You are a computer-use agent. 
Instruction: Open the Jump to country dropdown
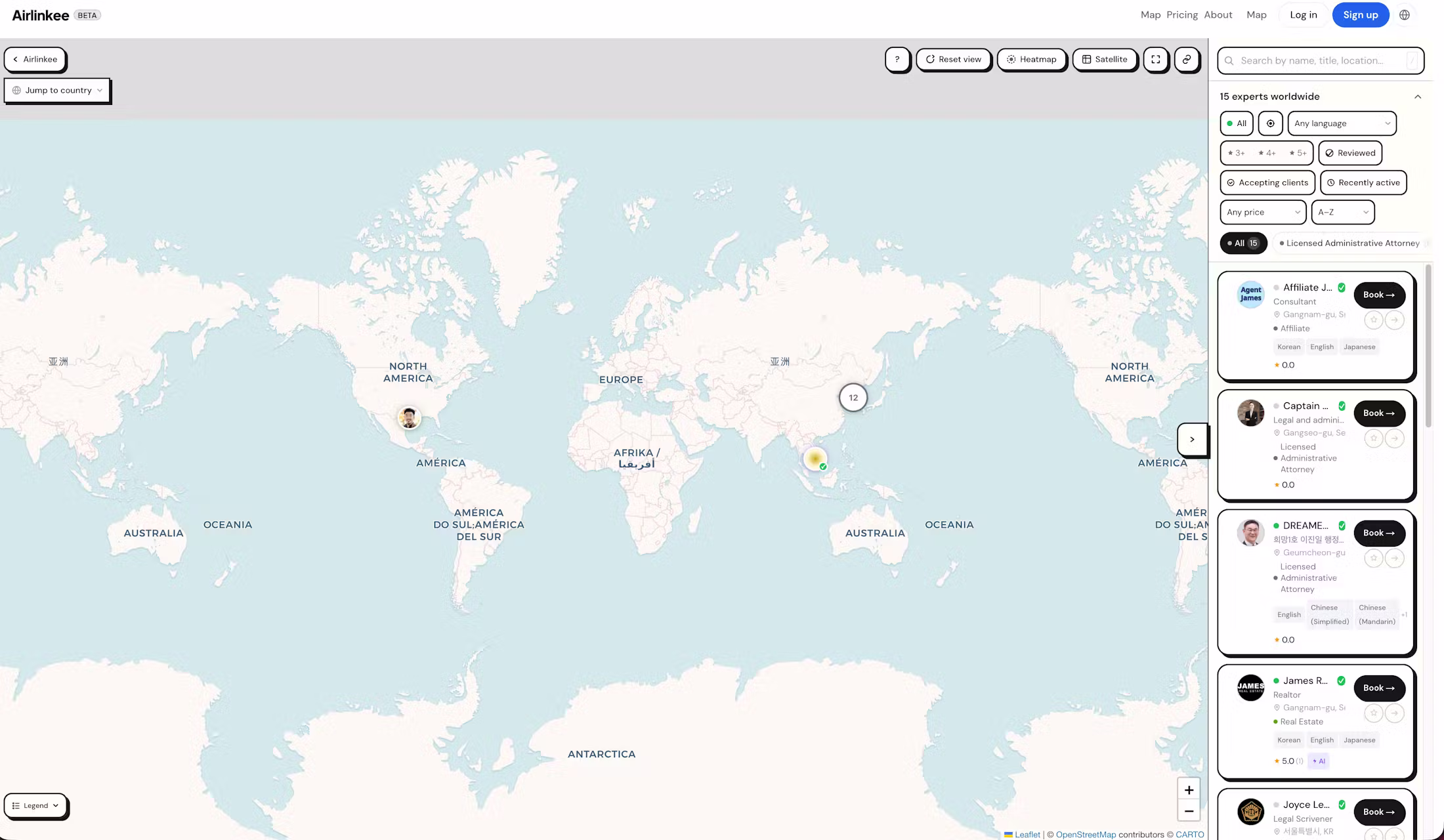[57, 90]
